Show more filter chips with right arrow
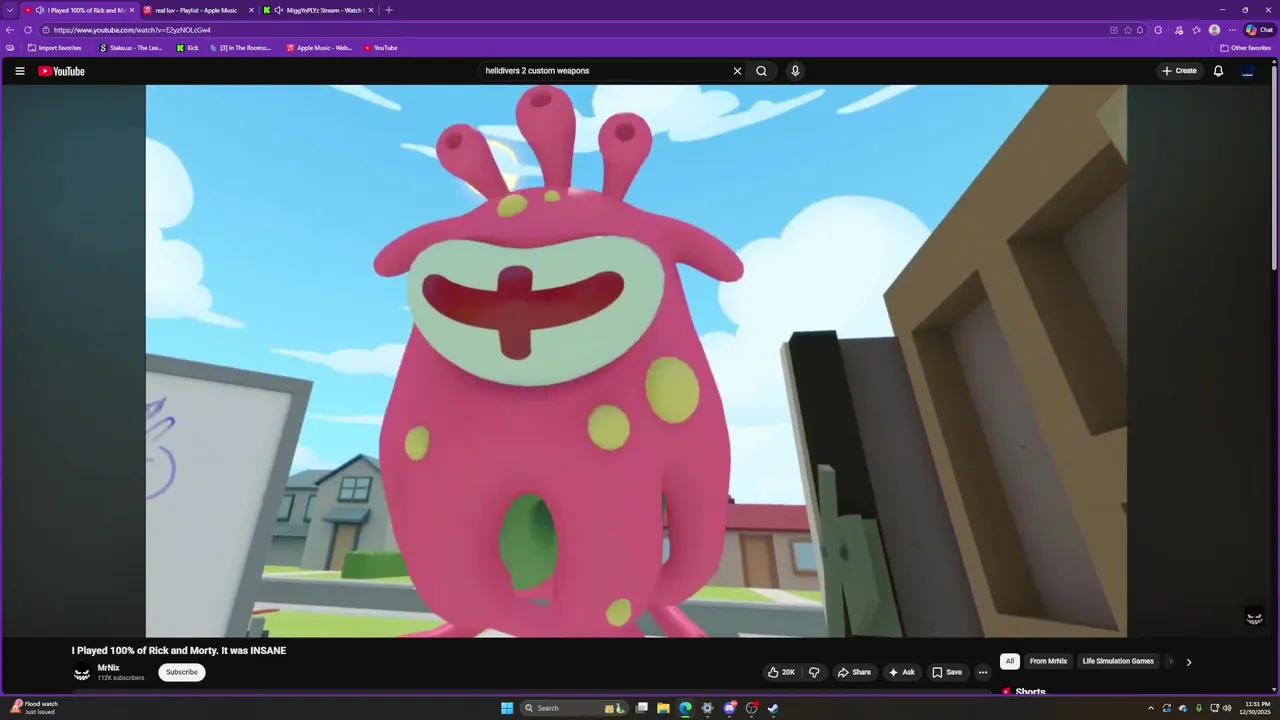This screenshot has width=1280, height=720. click(x=1188, y=662)
